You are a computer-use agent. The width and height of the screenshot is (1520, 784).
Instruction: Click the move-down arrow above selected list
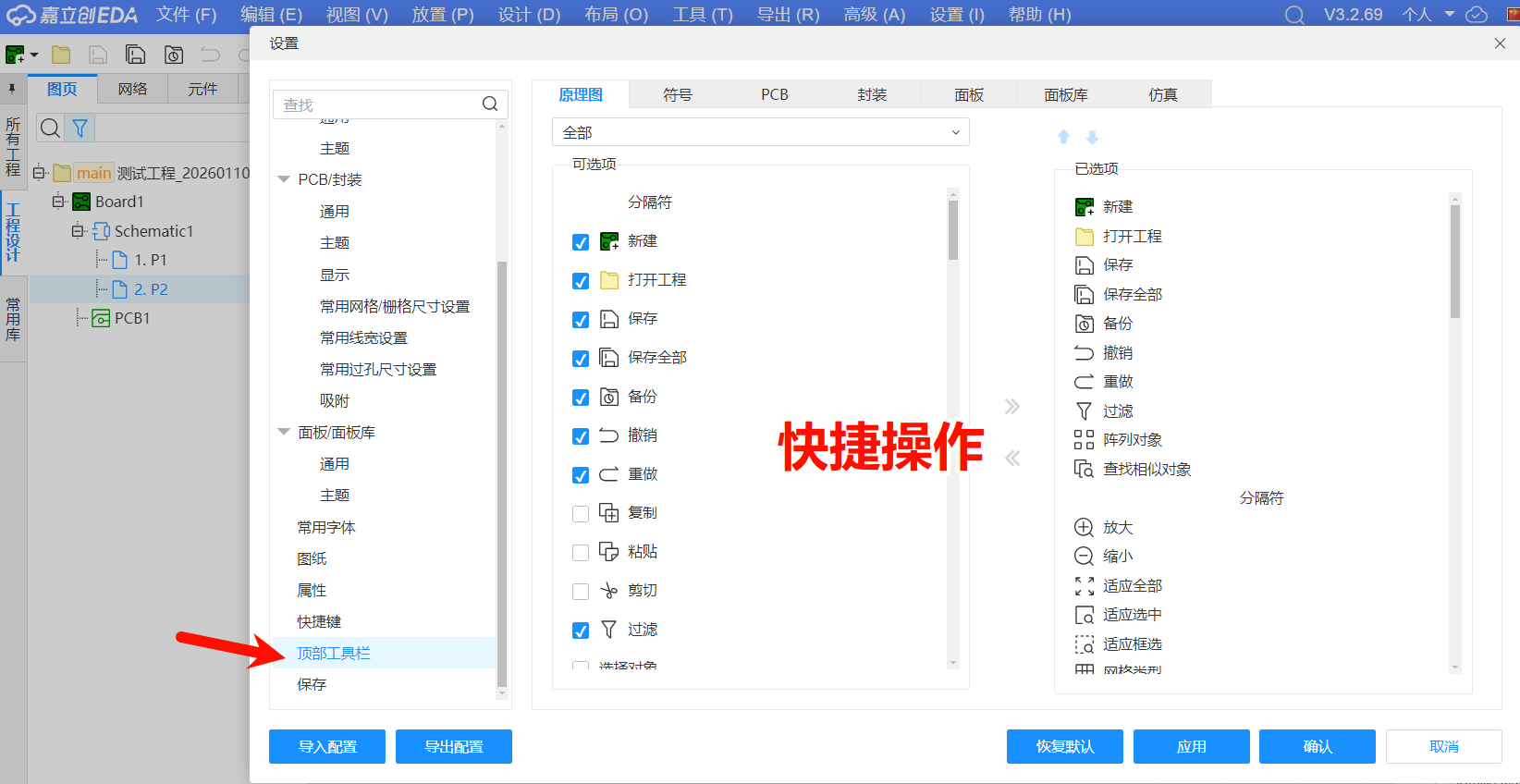[1092, 137]
